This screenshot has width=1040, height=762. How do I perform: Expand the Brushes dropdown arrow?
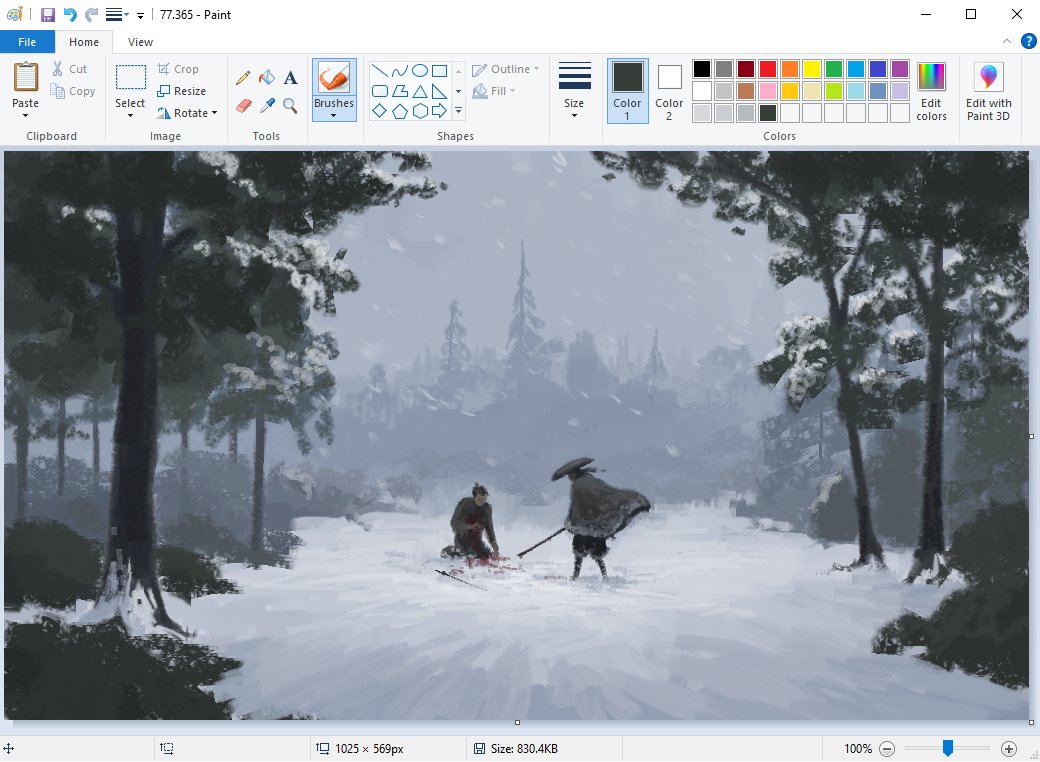click(x=334, y=115)
